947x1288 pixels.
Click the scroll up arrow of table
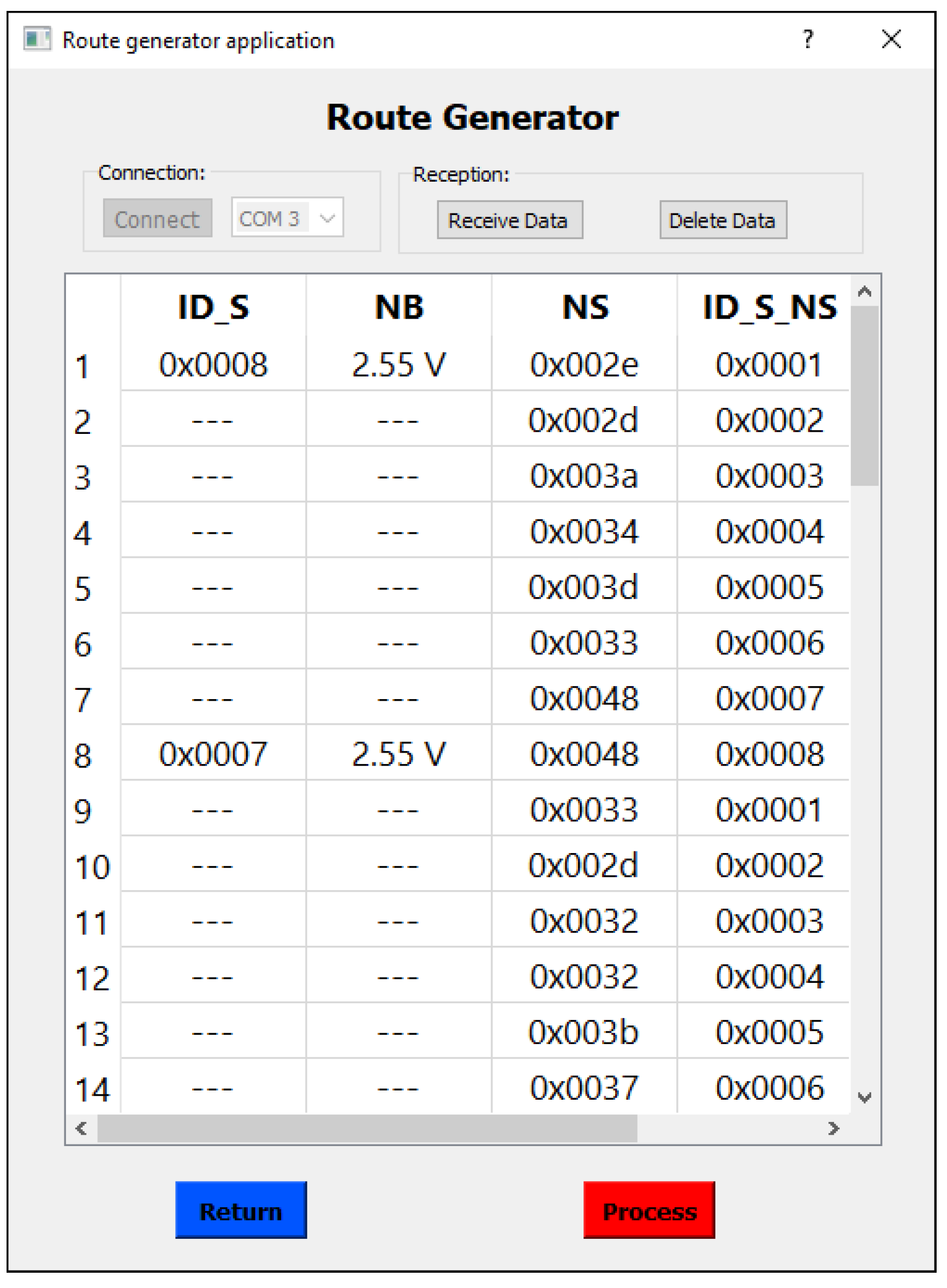pyautogui.click(x=864, y=292)
